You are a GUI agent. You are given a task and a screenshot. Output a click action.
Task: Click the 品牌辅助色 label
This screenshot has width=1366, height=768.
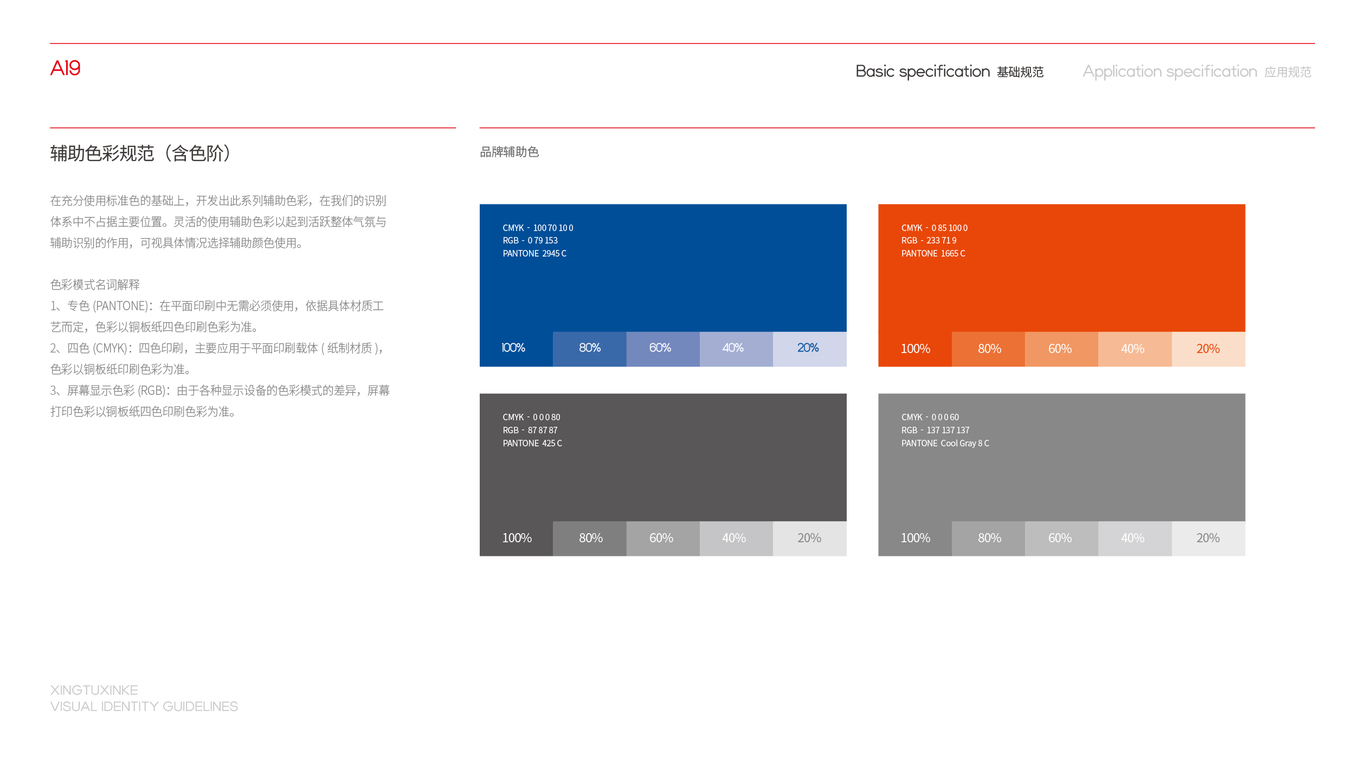[509, 152]
